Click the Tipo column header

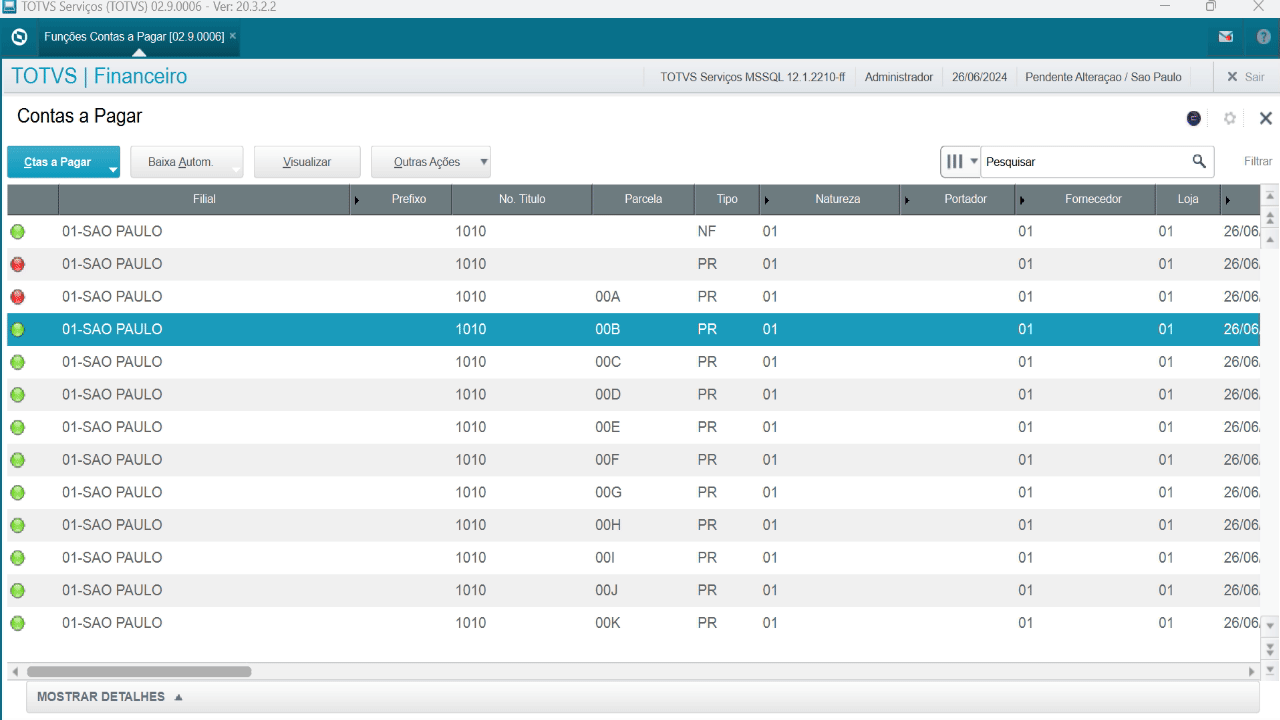point(727,199)
